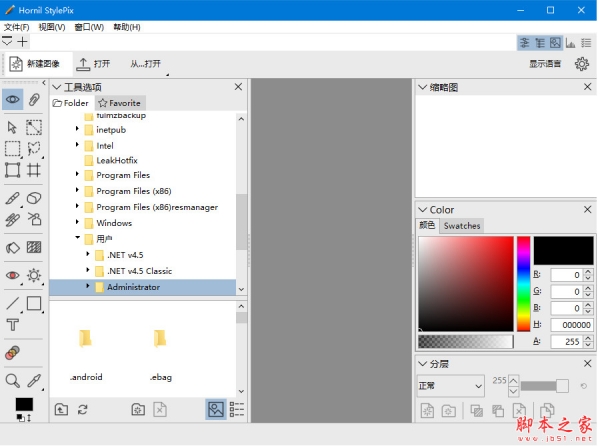
Task: Pick the text tool
Action: tap(13, 324)
